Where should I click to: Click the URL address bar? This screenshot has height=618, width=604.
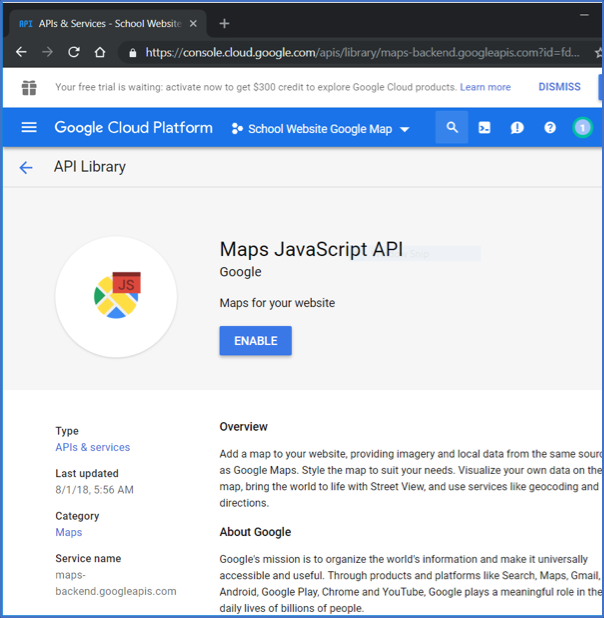pos(360,52)
